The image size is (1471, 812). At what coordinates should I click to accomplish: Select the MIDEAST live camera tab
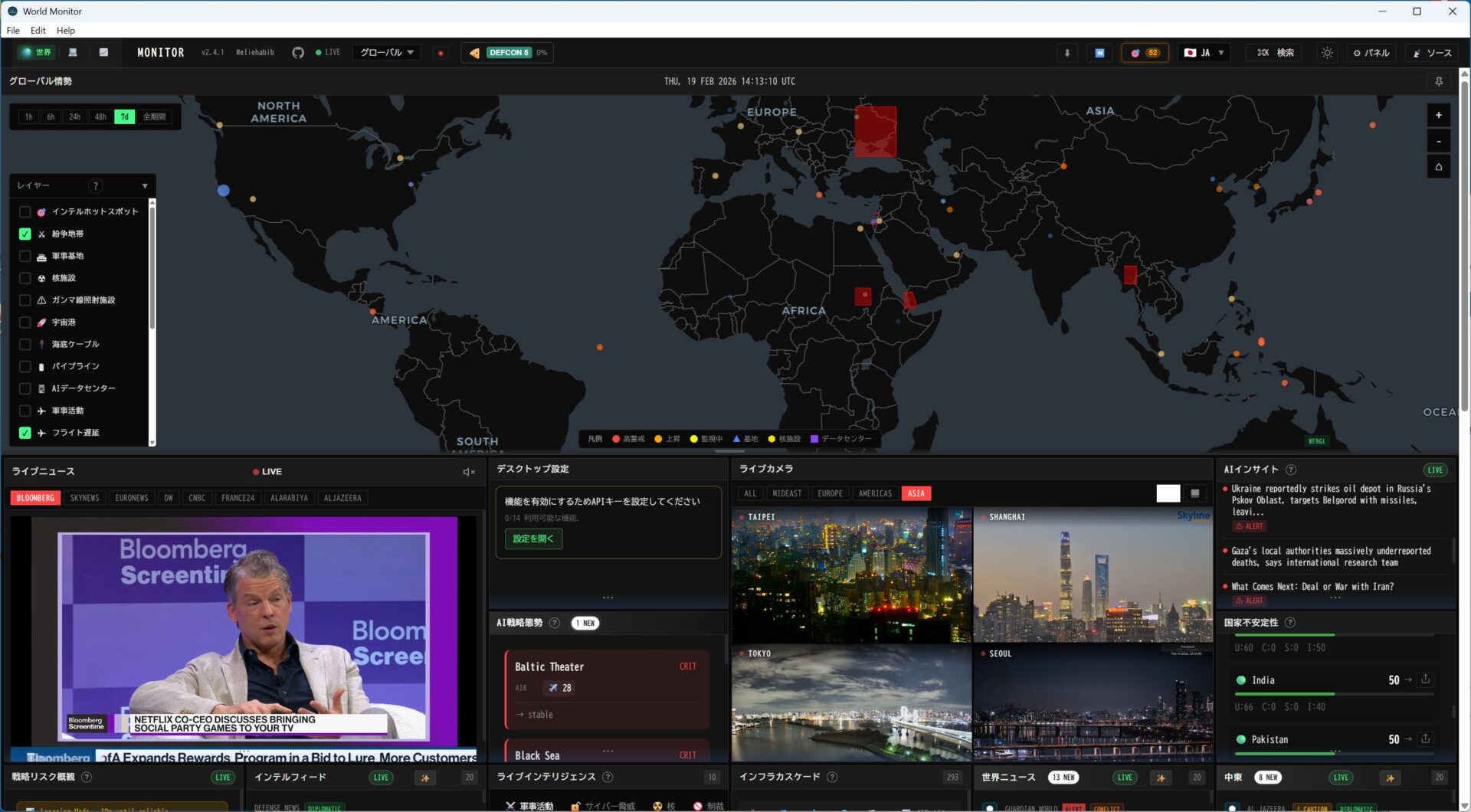(x=787, y=493)
